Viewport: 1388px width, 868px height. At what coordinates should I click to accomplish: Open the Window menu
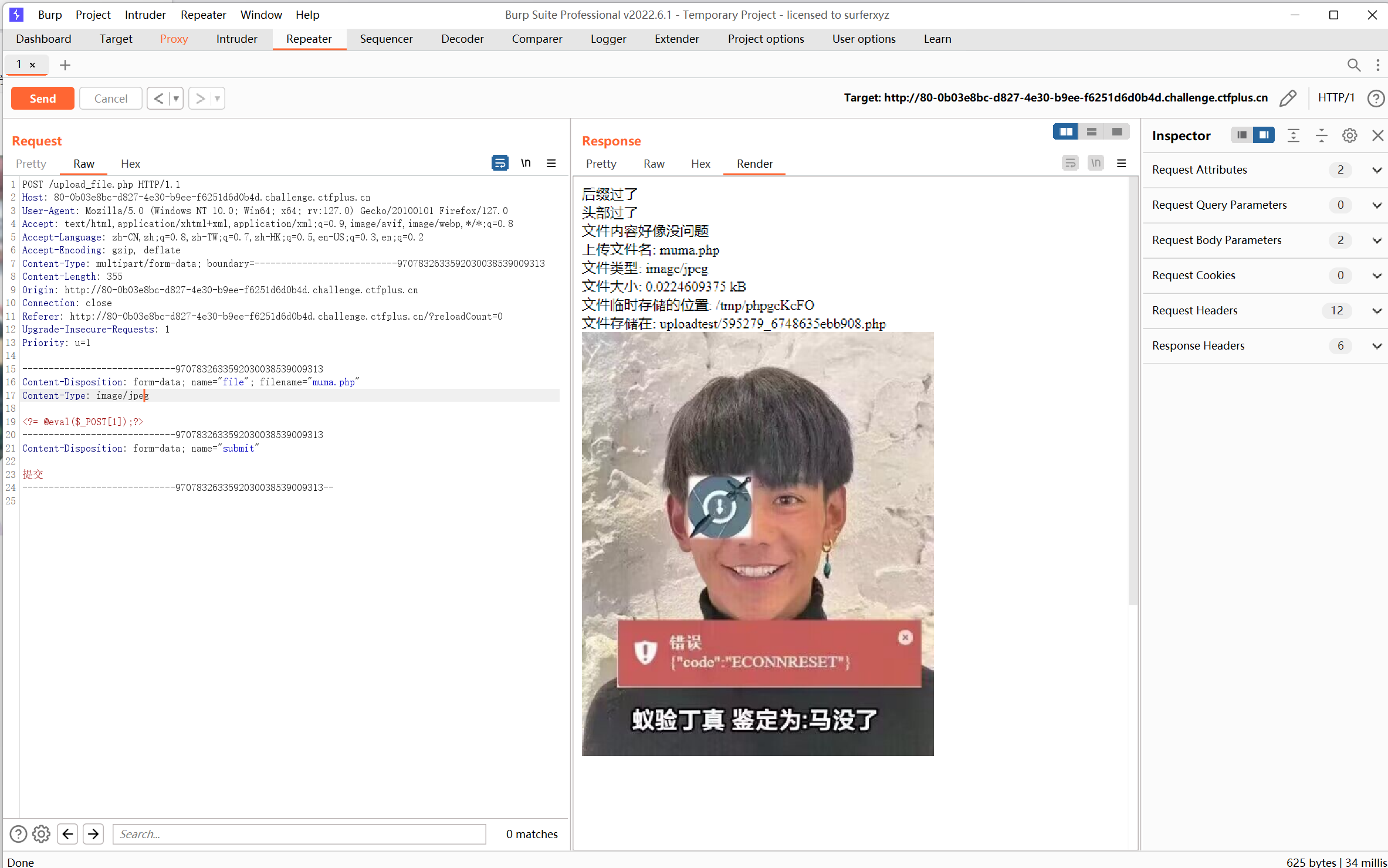[261, 15]
